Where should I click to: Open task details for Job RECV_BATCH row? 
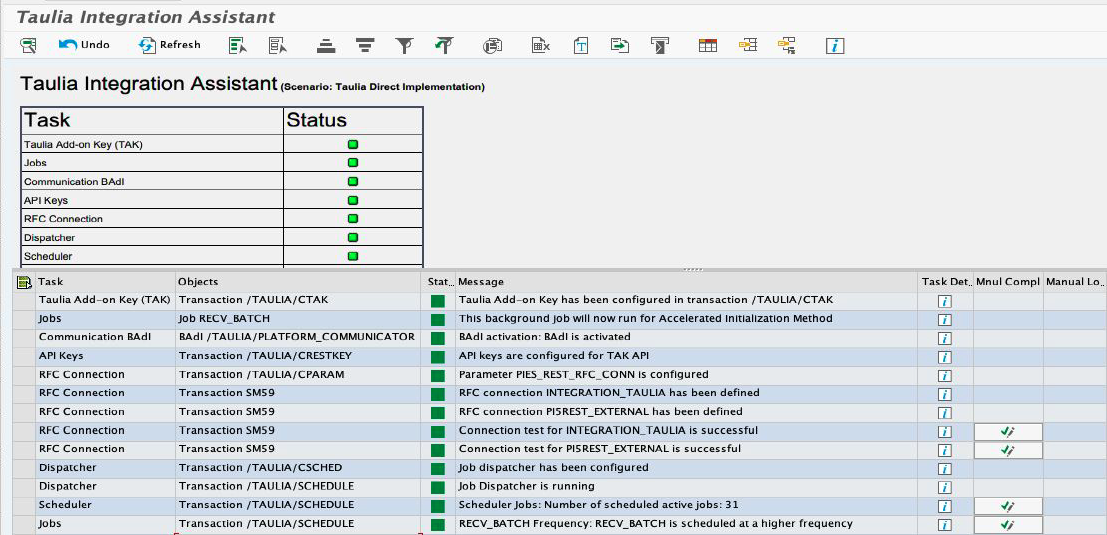pos(945,320)
